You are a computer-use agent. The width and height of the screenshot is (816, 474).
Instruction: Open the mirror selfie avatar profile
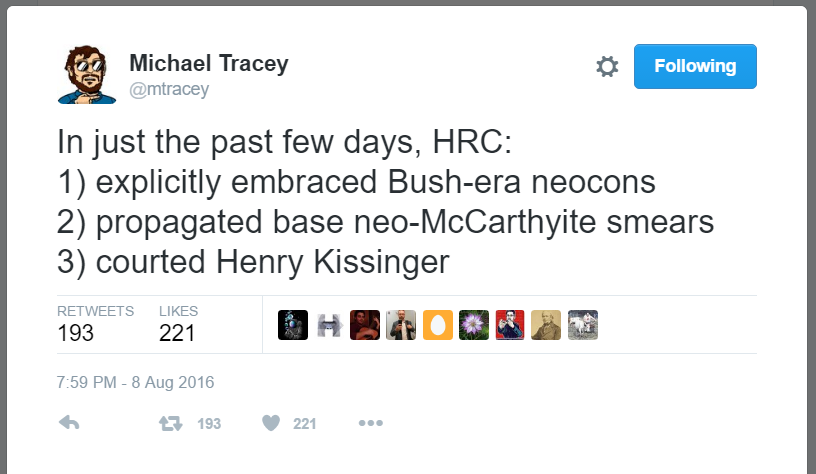[x=401, y=325]
